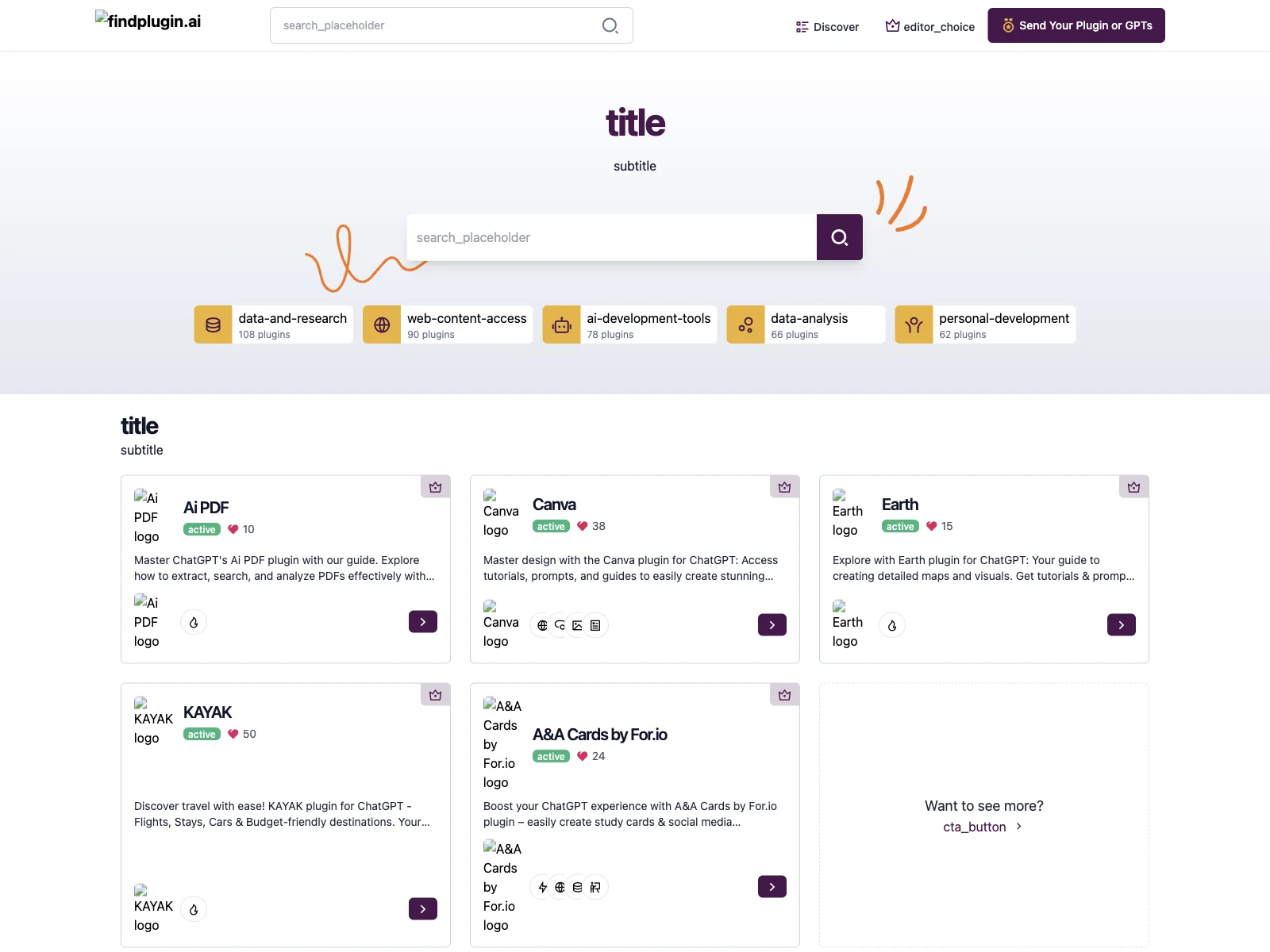Click Send Your Plugin or GPTs button
Image resolution: width=1270 pixels, height=952 pixels.
pos(1076,25)
